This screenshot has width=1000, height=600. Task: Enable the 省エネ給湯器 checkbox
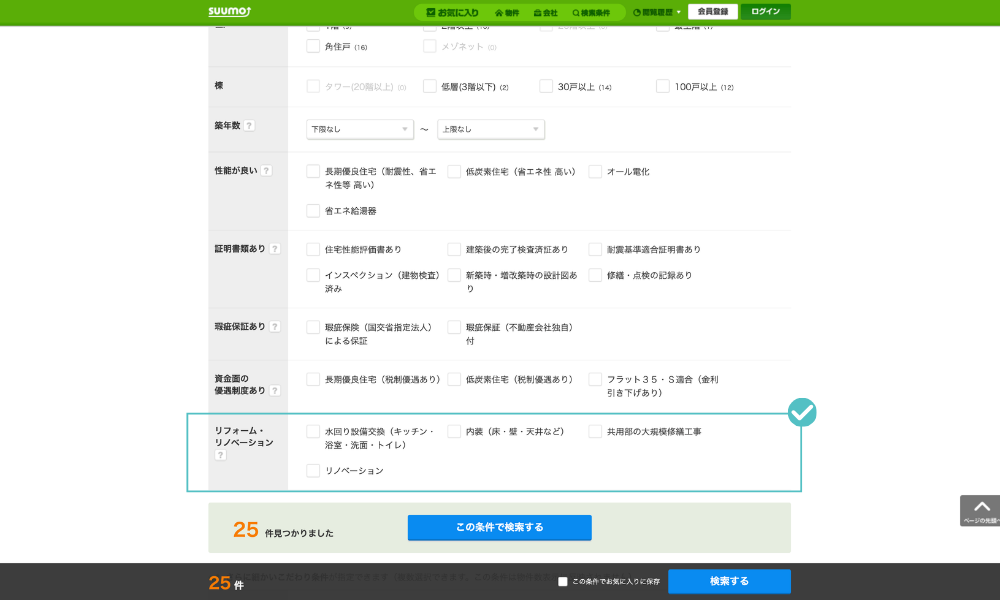(x=313, y=210)
